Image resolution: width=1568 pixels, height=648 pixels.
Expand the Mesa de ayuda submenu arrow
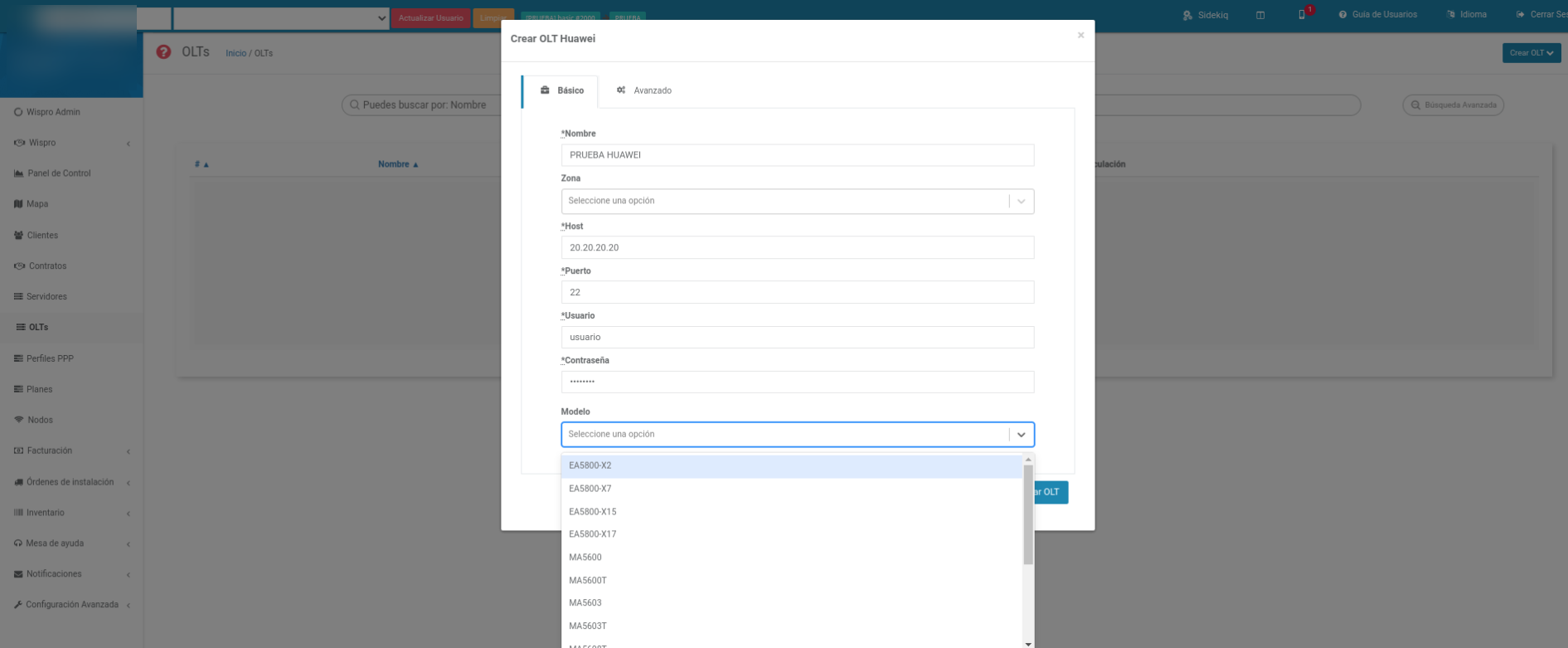pos(129,544)
